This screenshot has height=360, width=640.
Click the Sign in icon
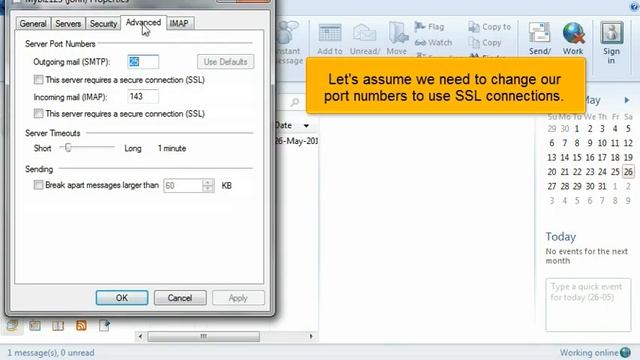tap(611, 33)
